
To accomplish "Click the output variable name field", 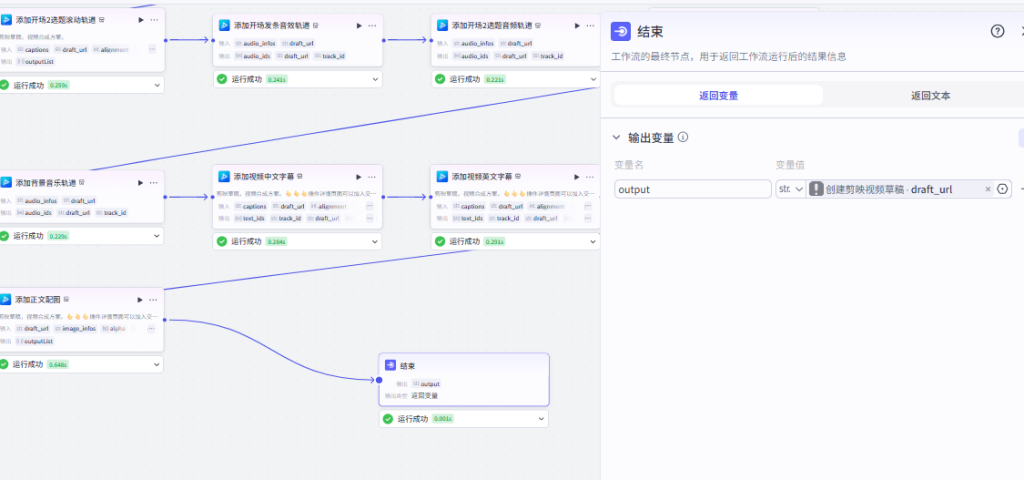I will [693, 189].
